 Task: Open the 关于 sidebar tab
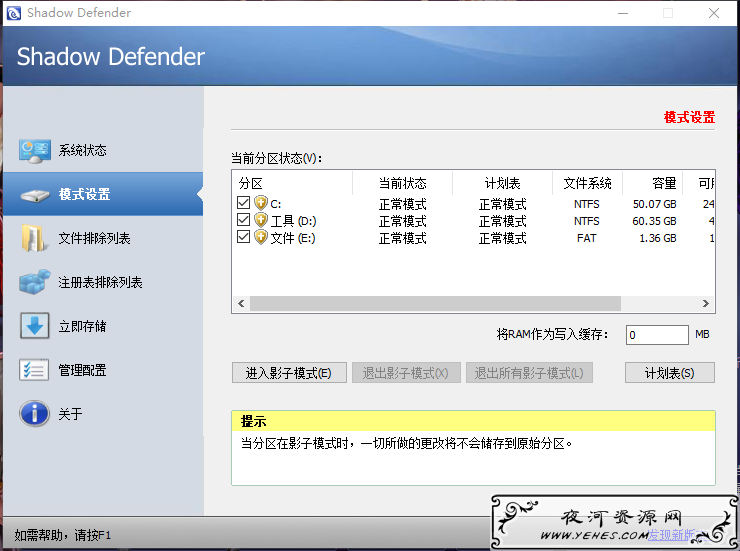(103, 414)
